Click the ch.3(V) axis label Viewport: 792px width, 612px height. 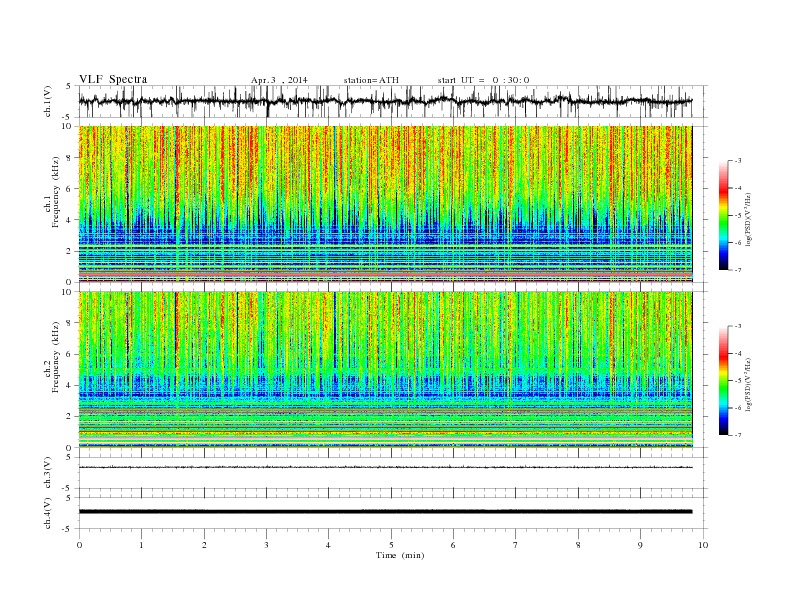[x=47, y=473]
